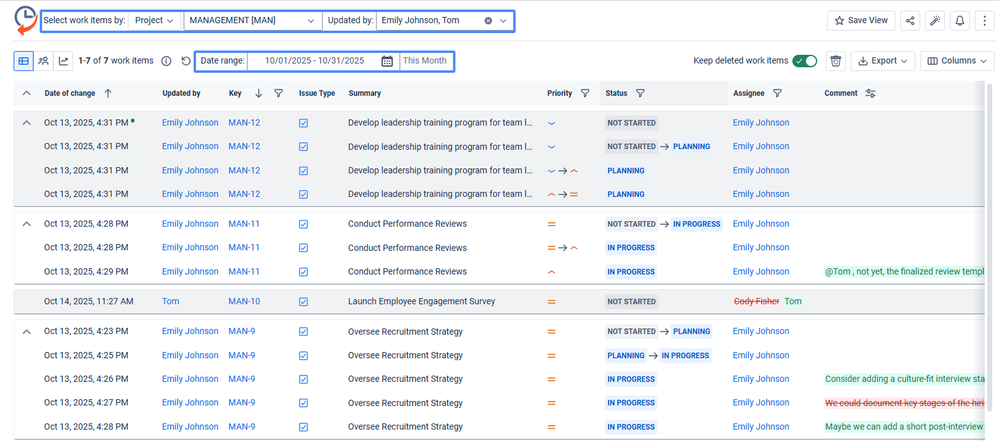999x441 pixels.
Task: Open the MANAGEMENT [MAN] project dropdown
Action: [x=252, y=20]
